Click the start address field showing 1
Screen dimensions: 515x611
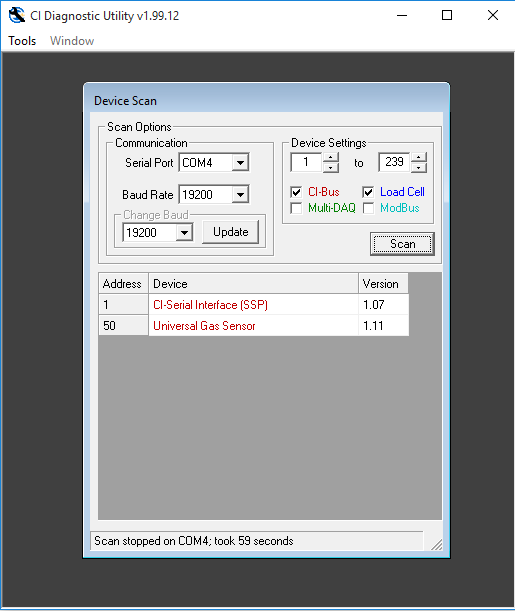[306, 162]
